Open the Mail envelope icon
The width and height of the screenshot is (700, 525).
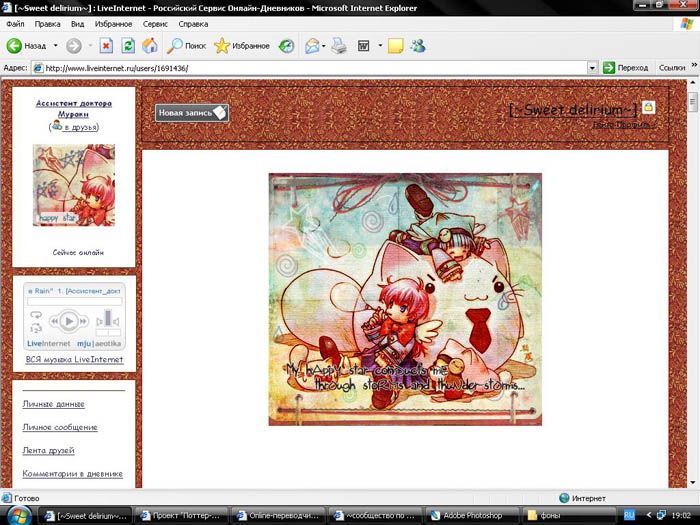(x=312, y=46)
